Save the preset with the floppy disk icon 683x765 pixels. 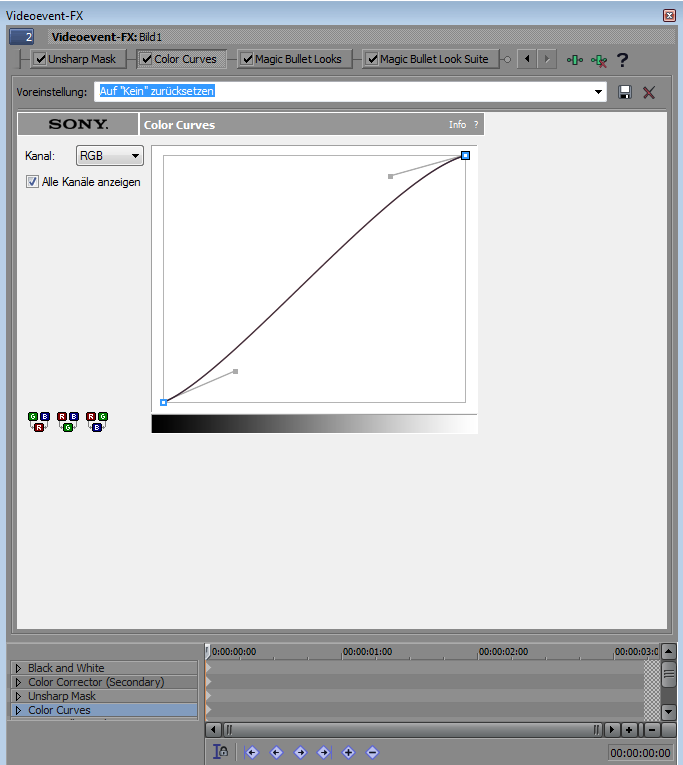pos(625,92)
